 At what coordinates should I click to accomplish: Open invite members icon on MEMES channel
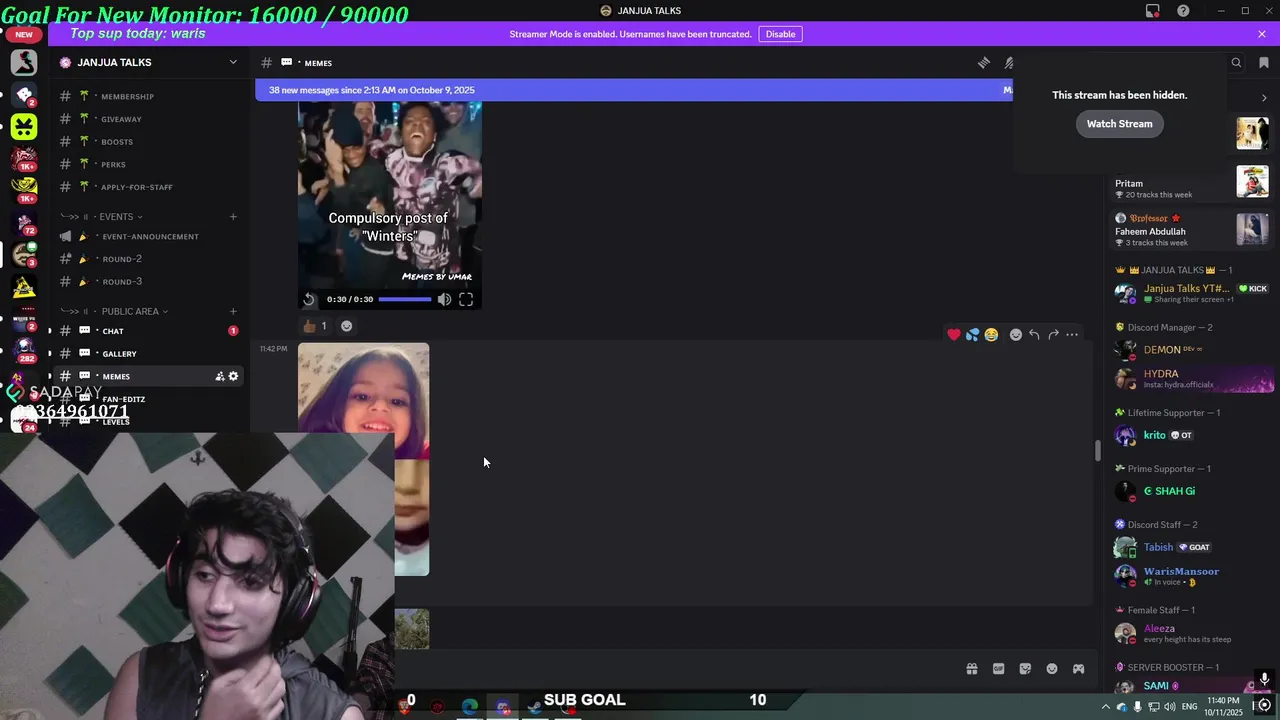[x=219, y=376]
